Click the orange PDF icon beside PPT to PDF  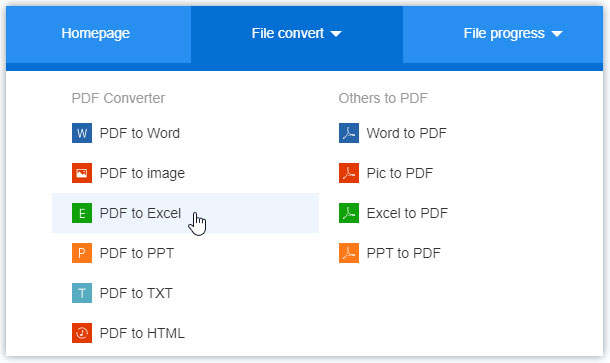pos(349,253)
